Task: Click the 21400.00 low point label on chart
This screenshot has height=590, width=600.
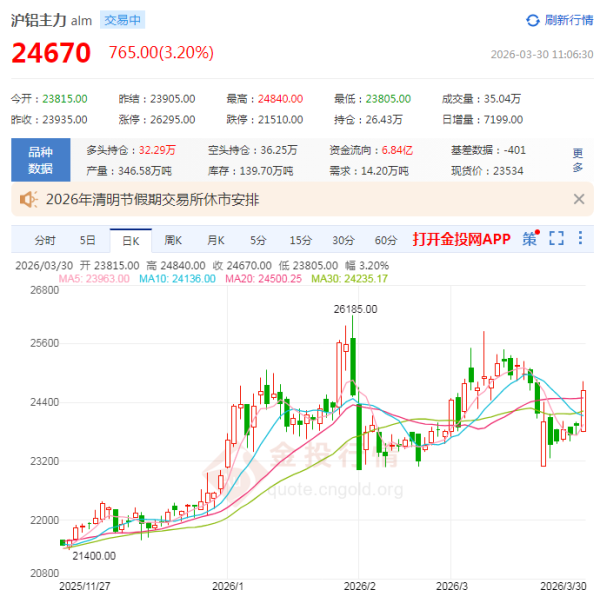Action: (94, 556)
